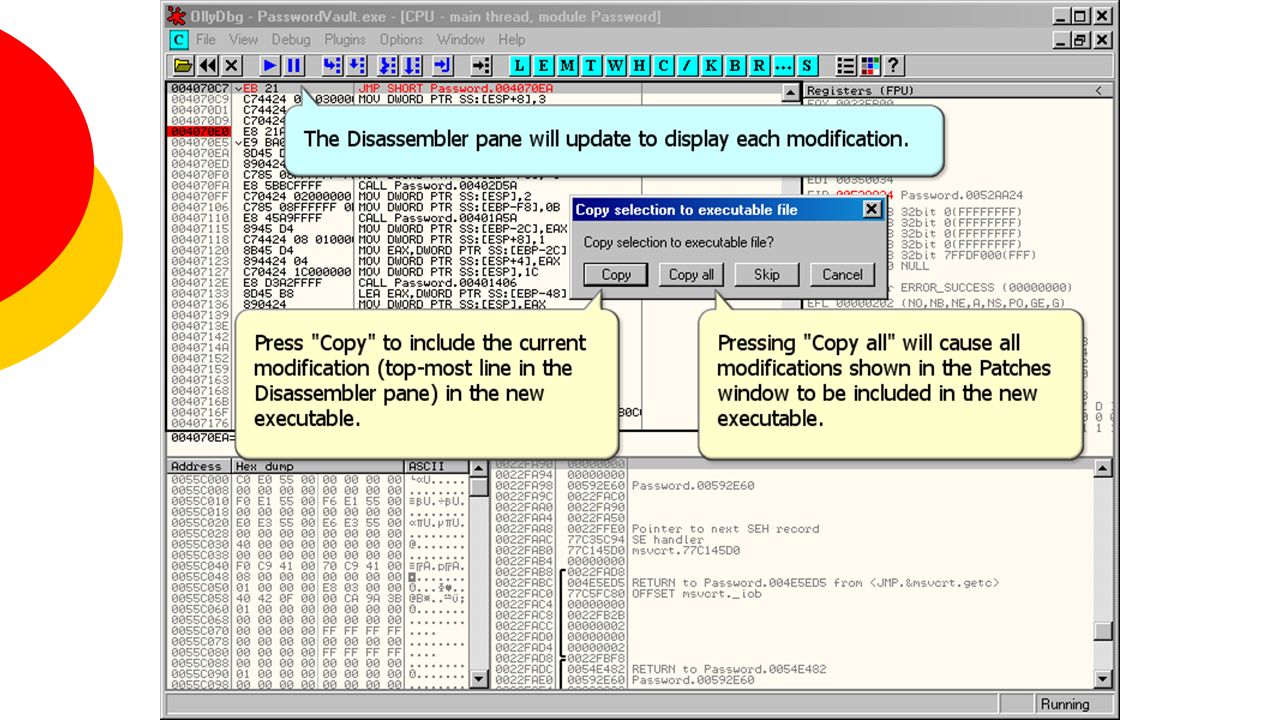This screenshot has height=720, width=1280.
Task: Click the Copy all button
Action: (691, 275)
